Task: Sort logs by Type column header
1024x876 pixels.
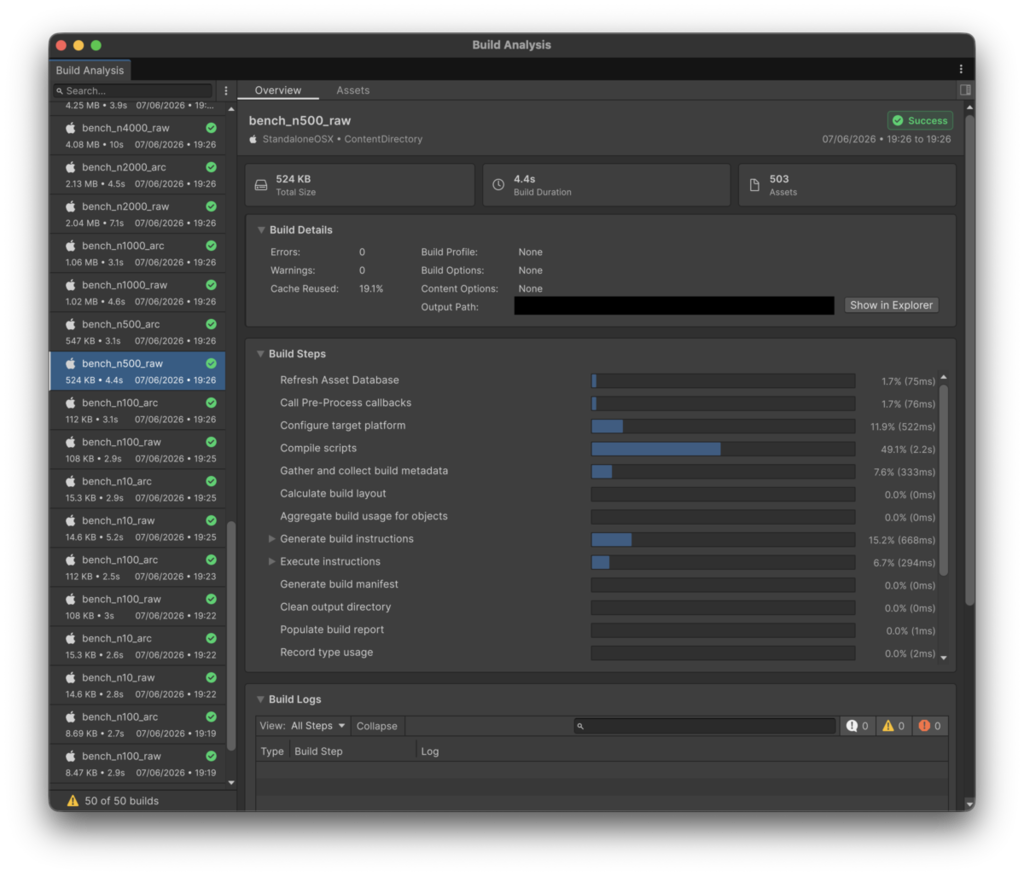Action: 272,751
